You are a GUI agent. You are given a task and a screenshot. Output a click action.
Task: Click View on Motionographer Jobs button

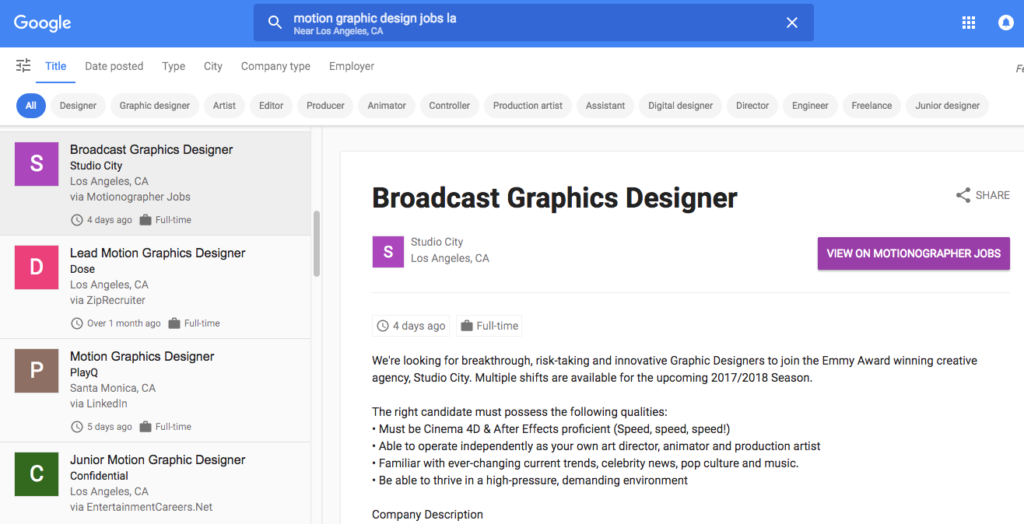pos(914,254)
